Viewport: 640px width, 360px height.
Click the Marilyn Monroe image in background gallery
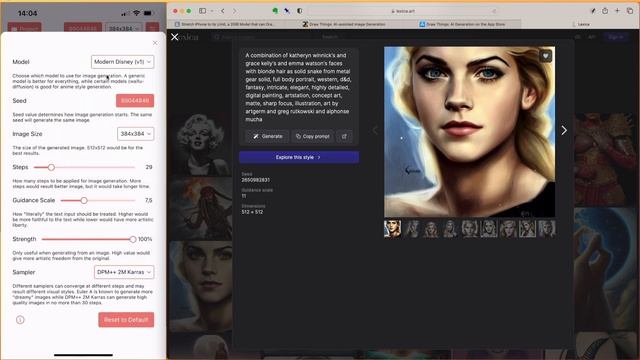coord(201,145)
